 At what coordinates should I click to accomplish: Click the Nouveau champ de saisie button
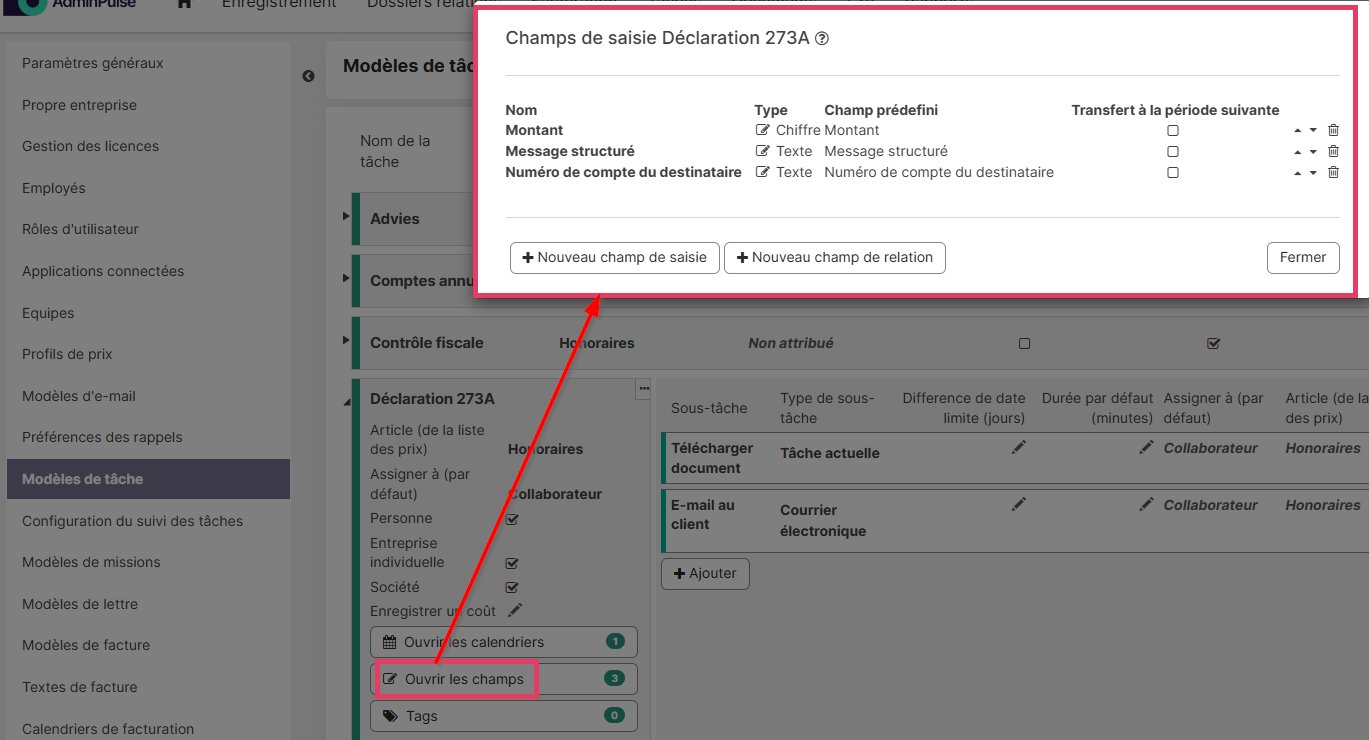(x=614, y=257)
